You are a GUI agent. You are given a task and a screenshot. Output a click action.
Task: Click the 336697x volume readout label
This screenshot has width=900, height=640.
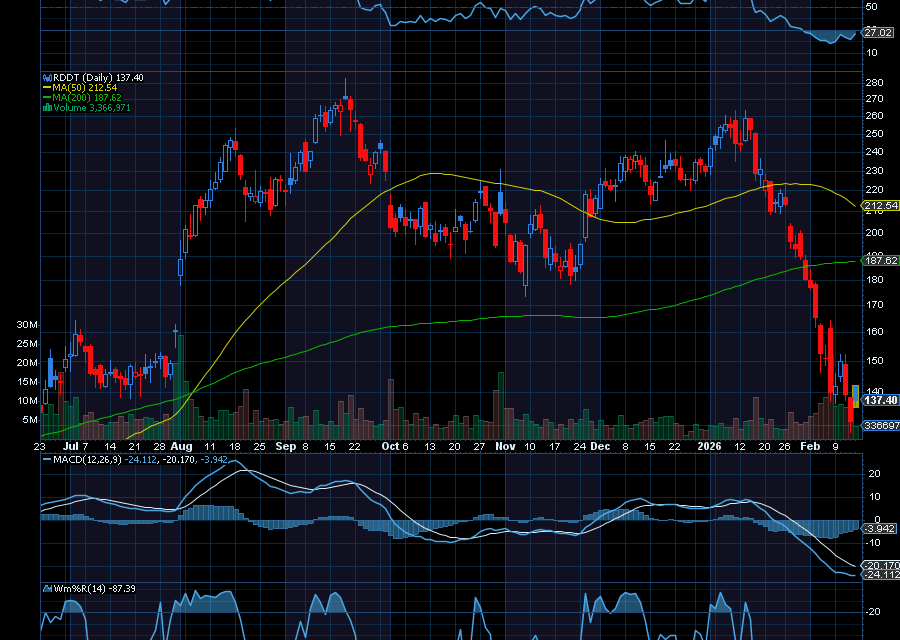tap(876, 423)
